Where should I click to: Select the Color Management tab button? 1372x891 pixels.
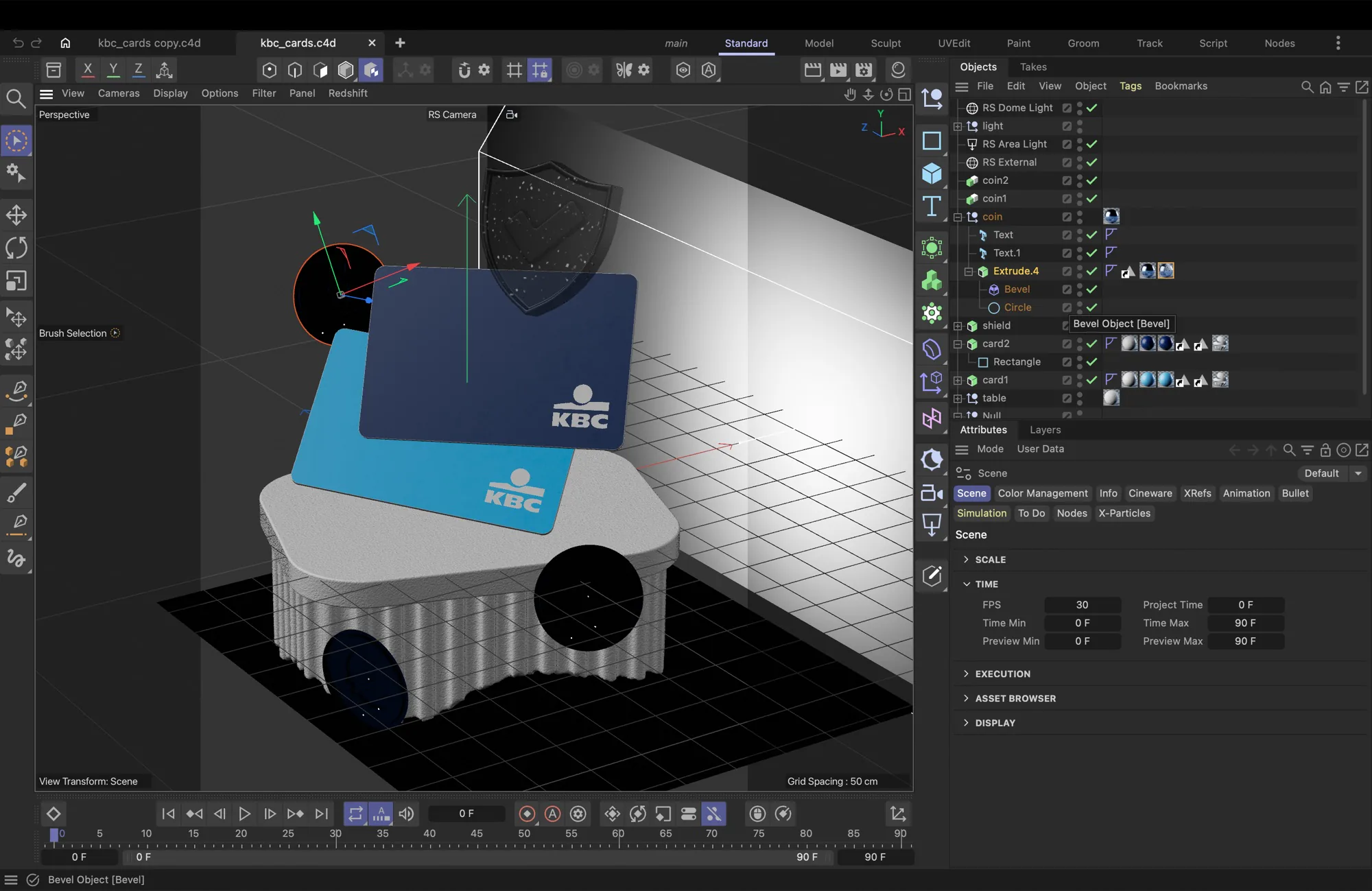click(1043, 493)
